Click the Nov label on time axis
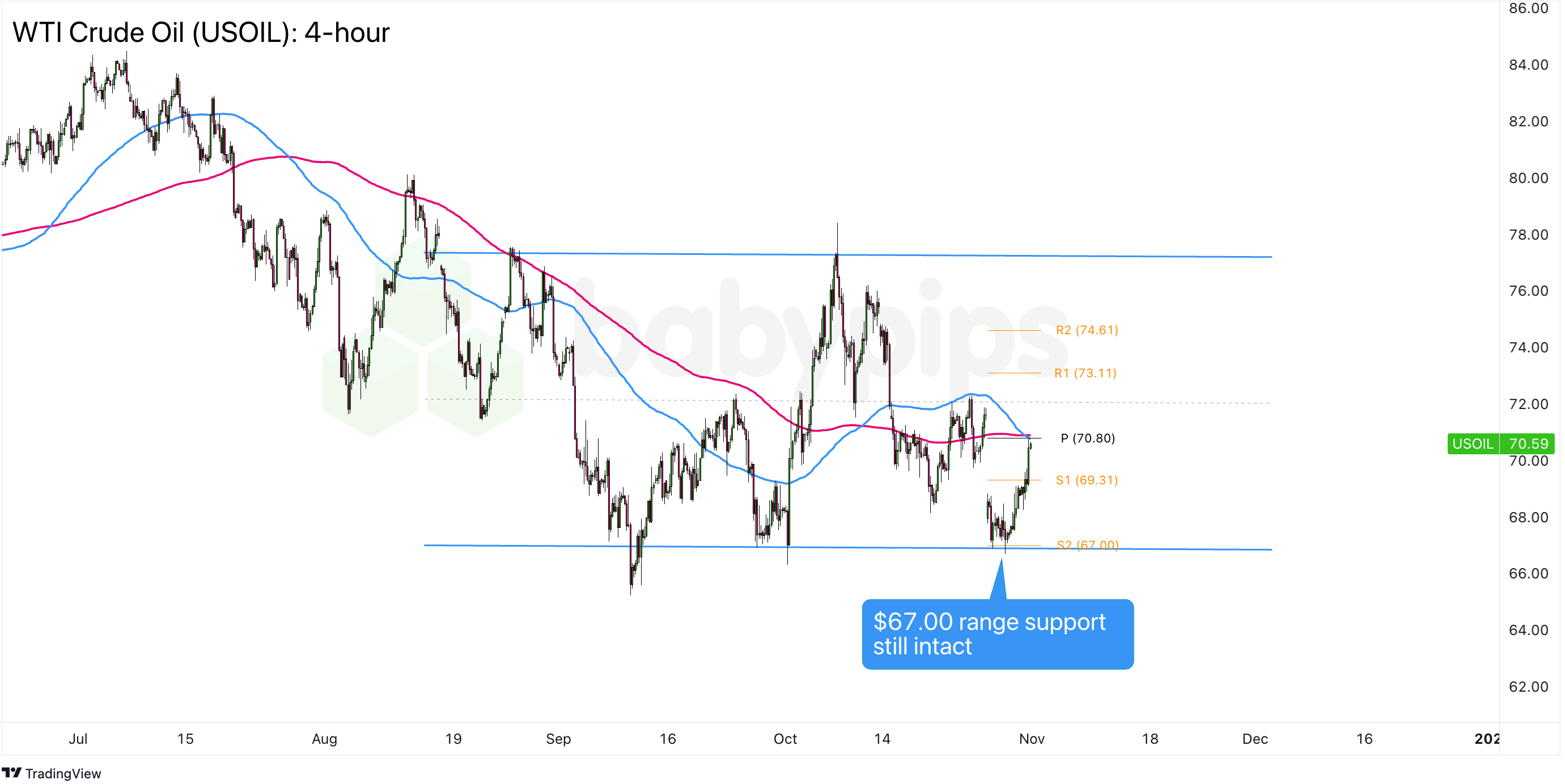The image size is (1565, 784). pos(1032,739)
